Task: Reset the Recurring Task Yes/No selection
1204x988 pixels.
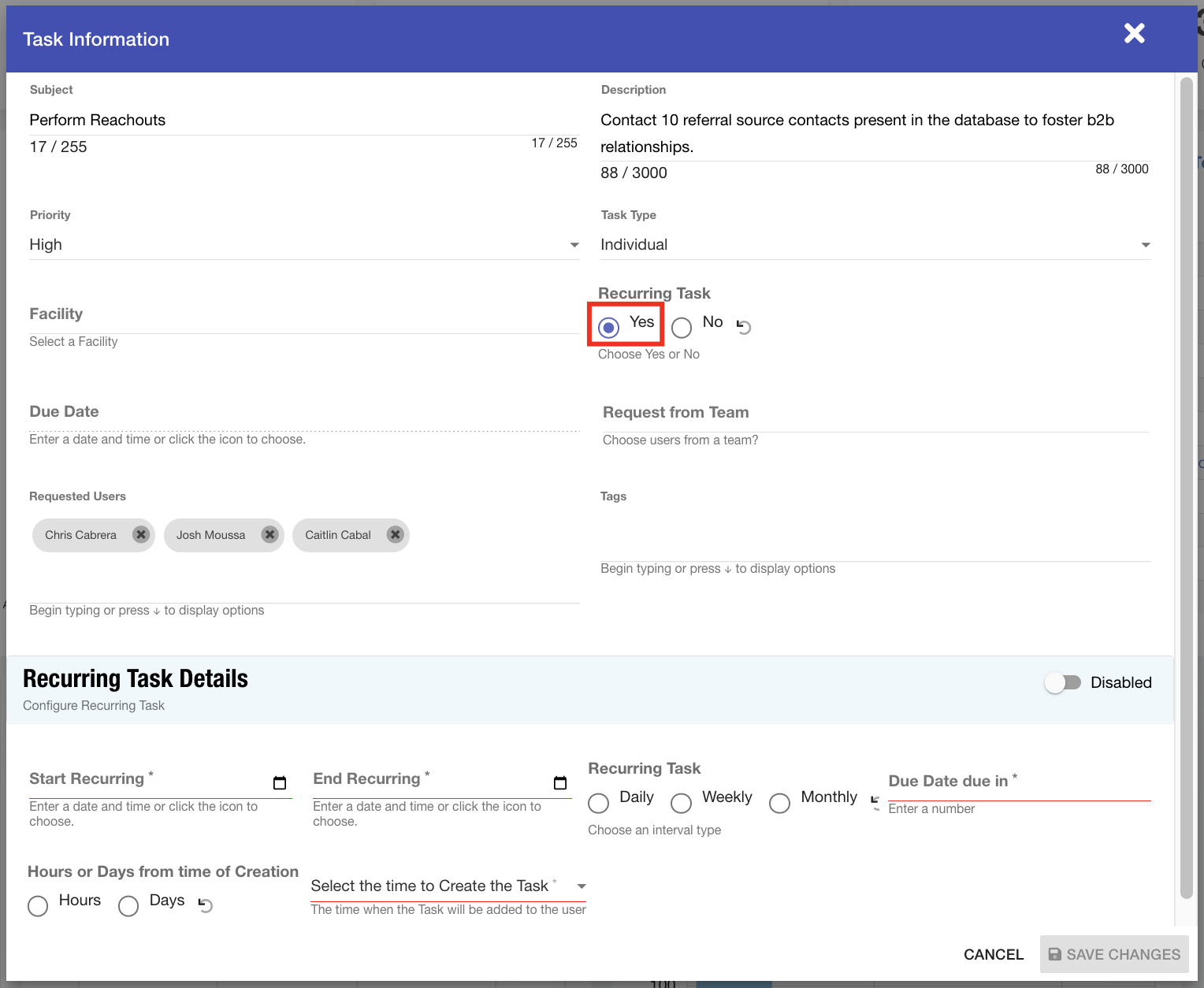Action: 744,326
